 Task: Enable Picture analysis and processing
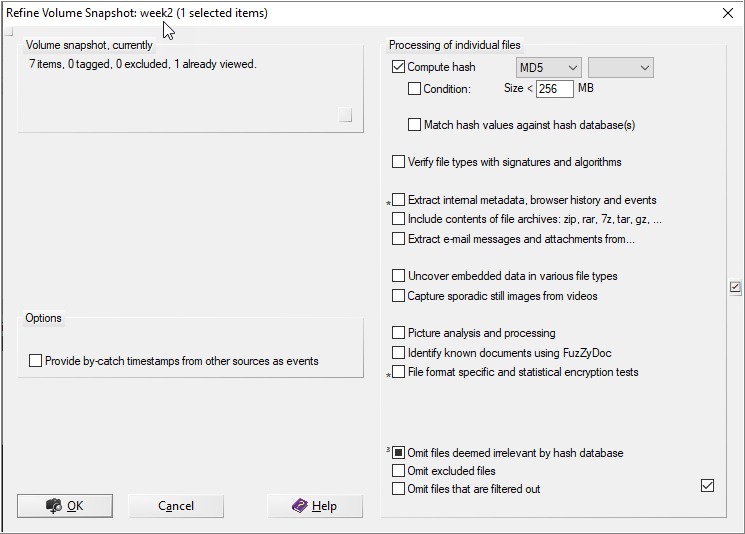(x=399, y=333)
